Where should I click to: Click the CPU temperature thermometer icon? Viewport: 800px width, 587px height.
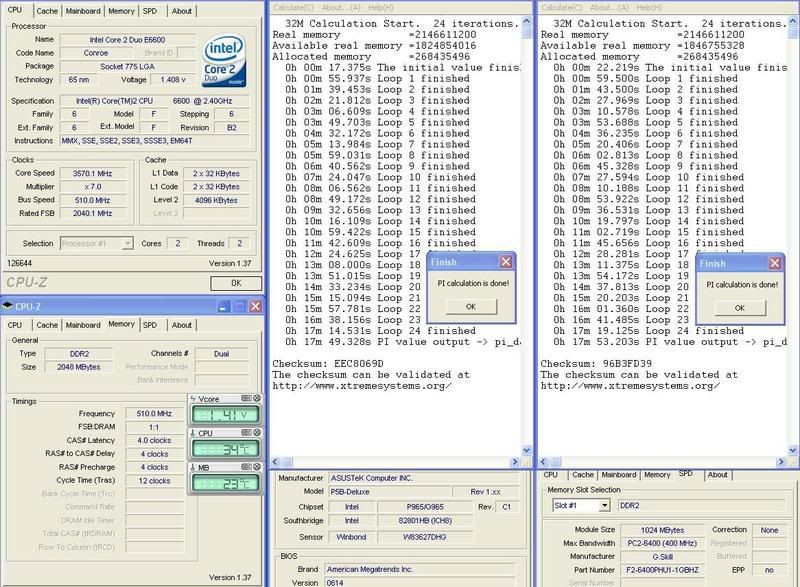(193, 433)
